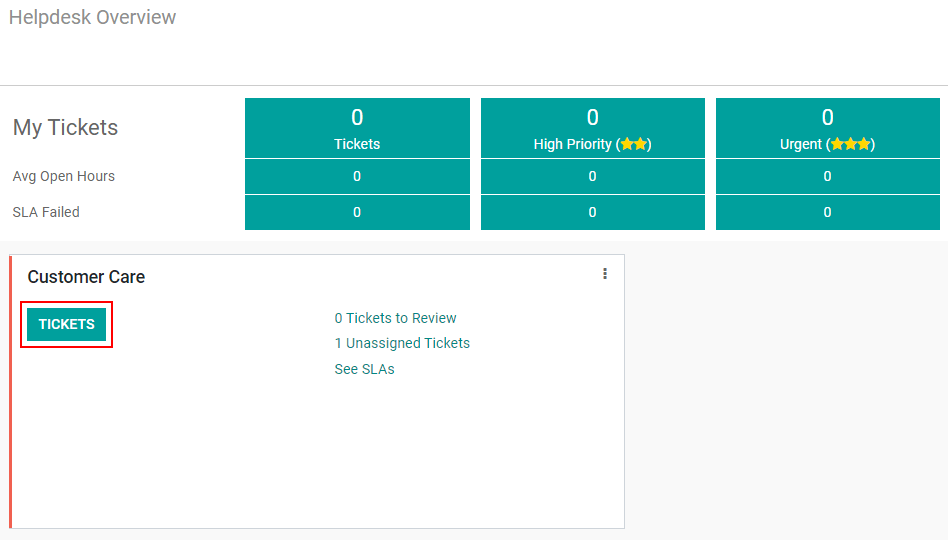Open the Customer Care card kebab menu
Image resolution: width=948 pixels, height=540 pixels.
coord(605,274)
